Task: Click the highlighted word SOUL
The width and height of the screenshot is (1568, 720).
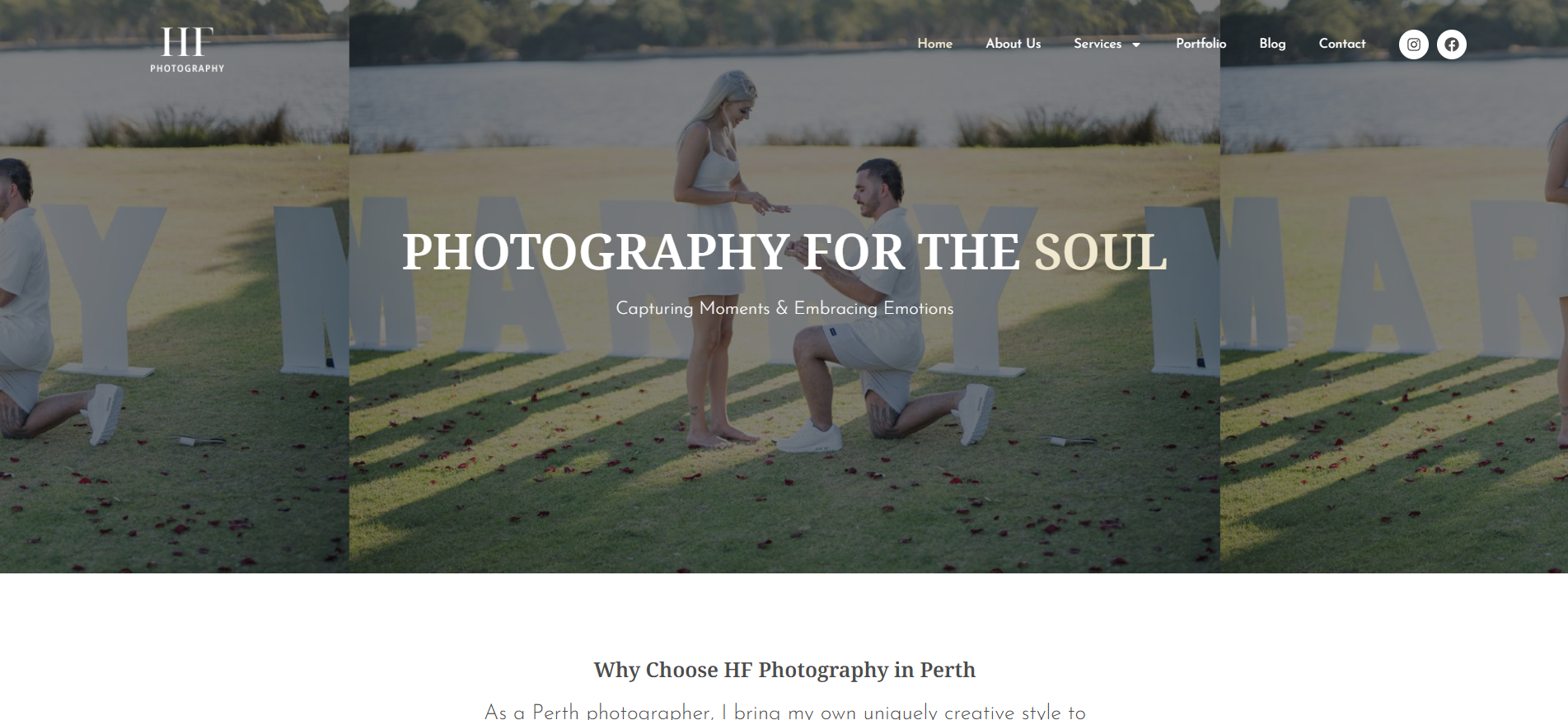Action: [x=1100, y=252]
